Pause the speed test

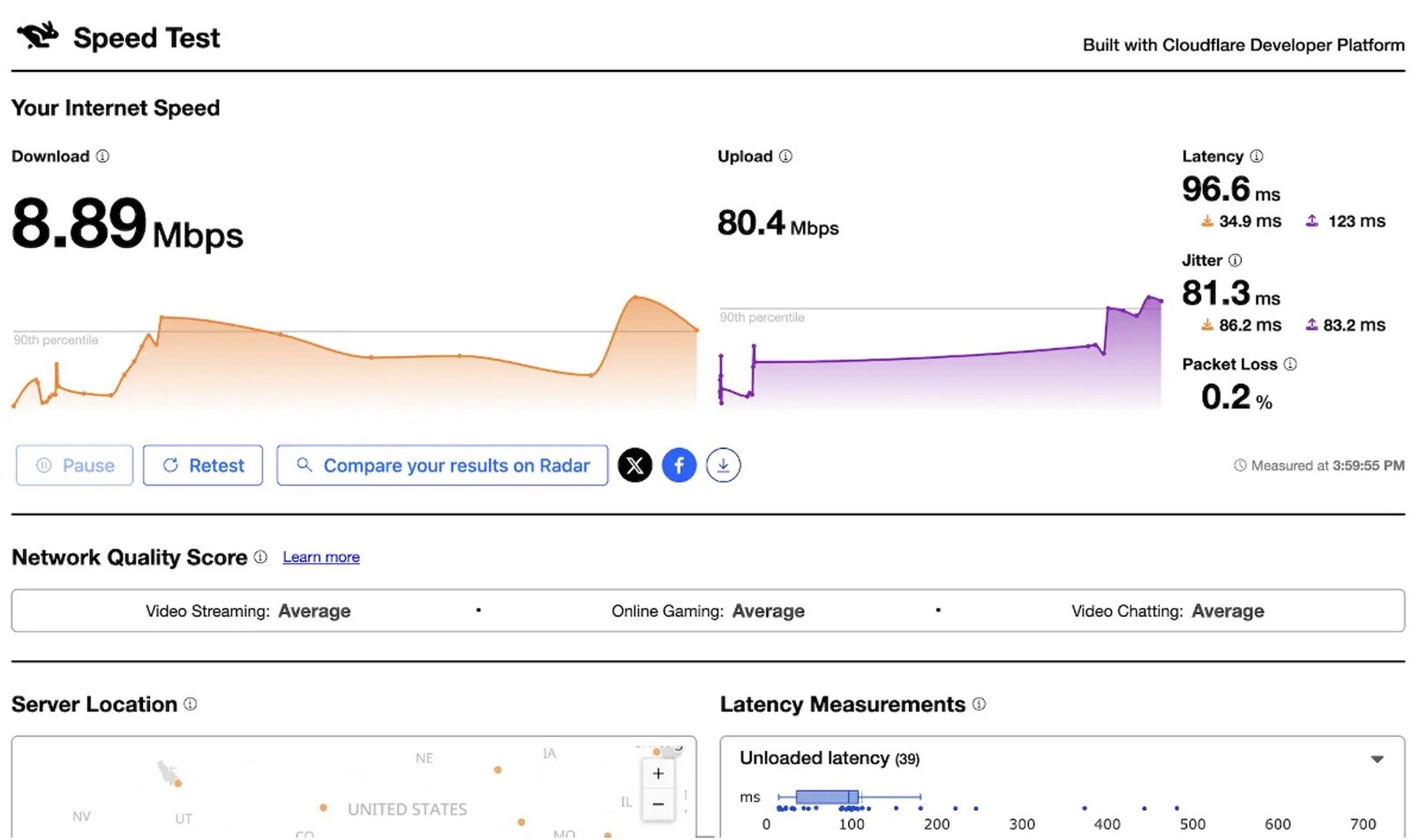point(74,465)
